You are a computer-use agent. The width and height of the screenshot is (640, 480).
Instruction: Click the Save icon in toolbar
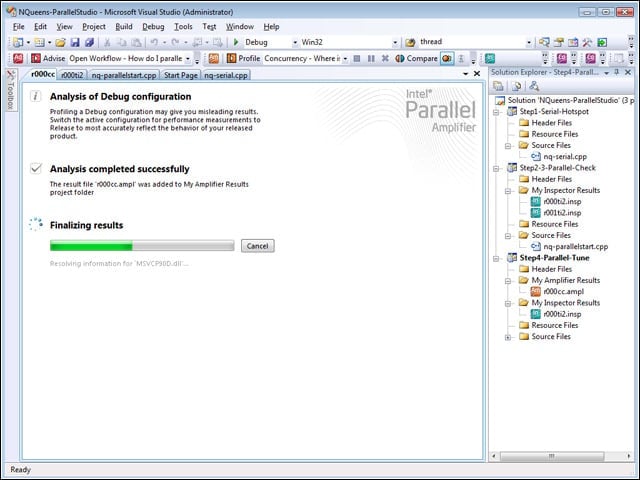coord(75,42)
